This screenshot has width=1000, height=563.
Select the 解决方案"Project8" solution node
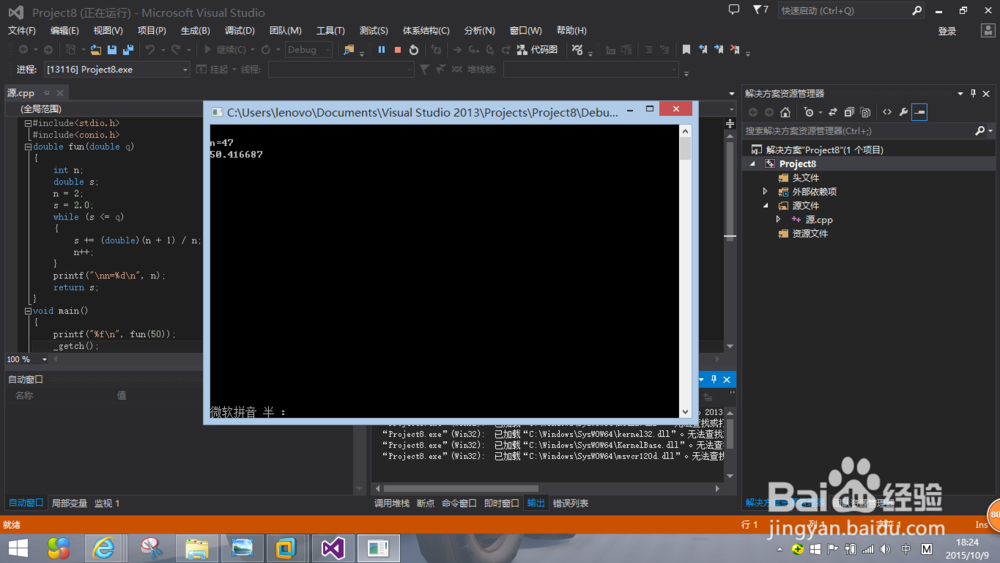[x=825, y=150]
